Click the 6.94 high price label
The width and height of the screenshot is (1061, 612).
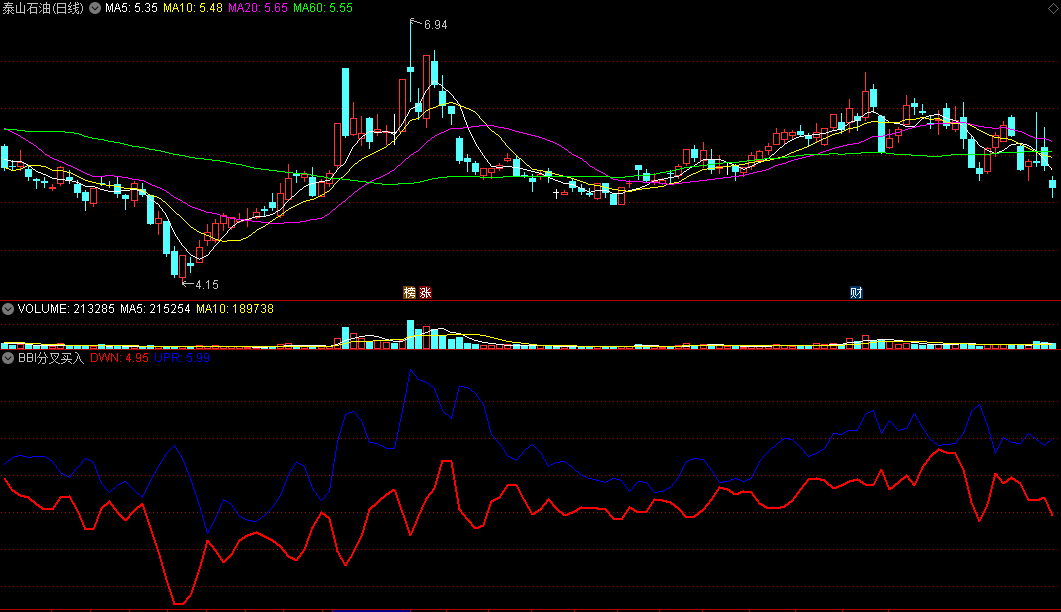[x=436, y=25]
